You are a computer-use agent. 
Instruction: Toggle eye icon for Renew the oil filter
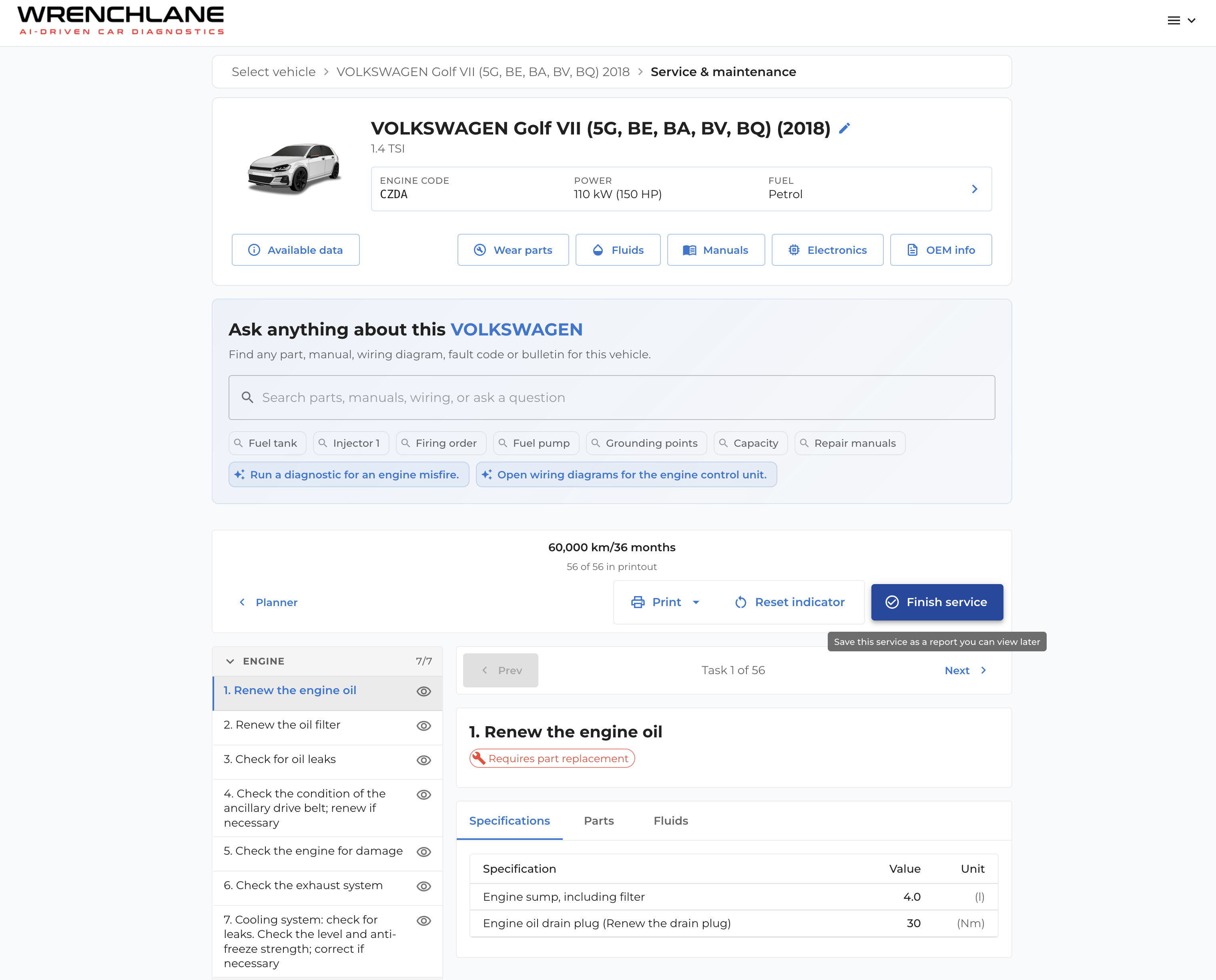424,726
